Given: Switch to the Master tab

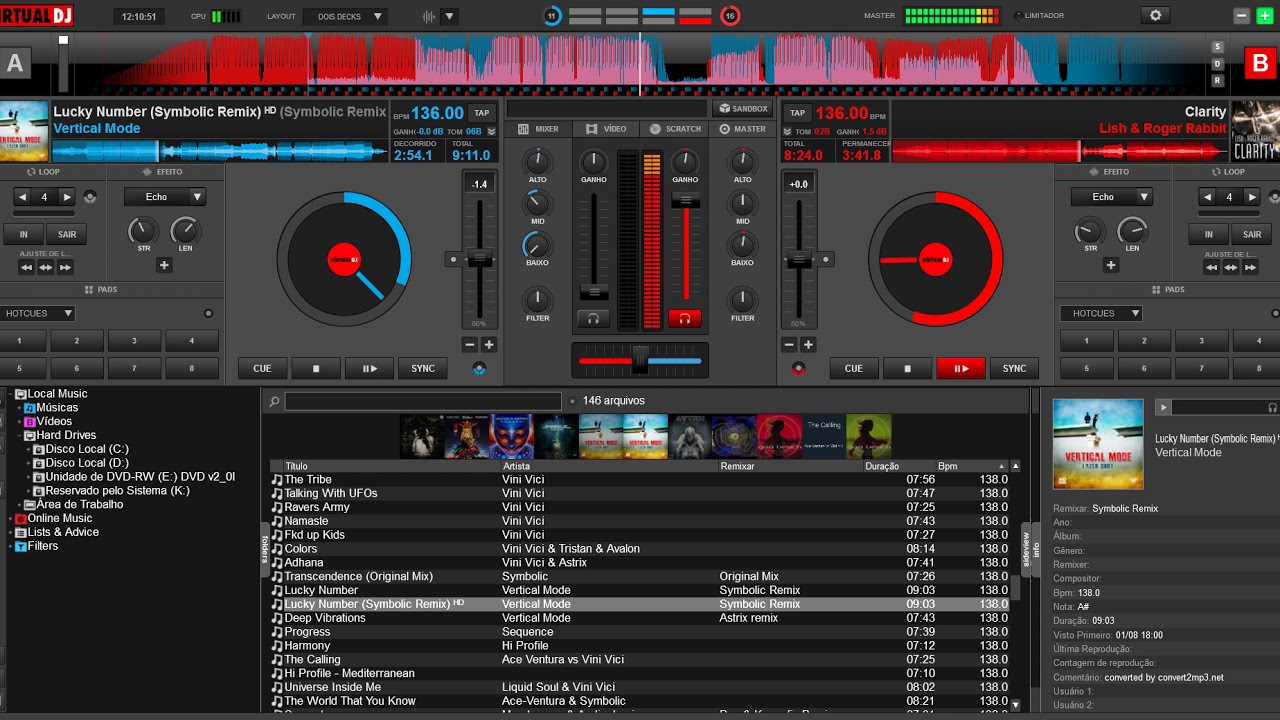Looking at the screenshot, I should pyautogui.click(x=743, y=129).
